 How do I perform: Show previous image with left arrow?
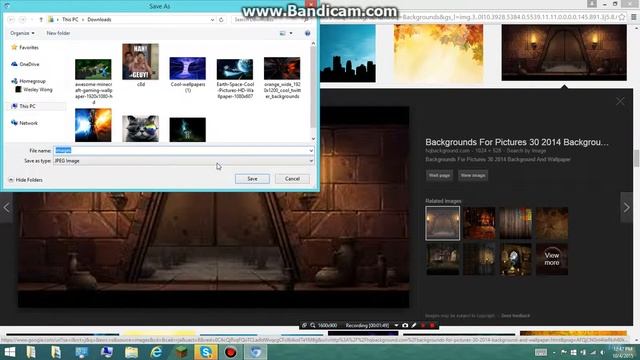tap(6, 207)
